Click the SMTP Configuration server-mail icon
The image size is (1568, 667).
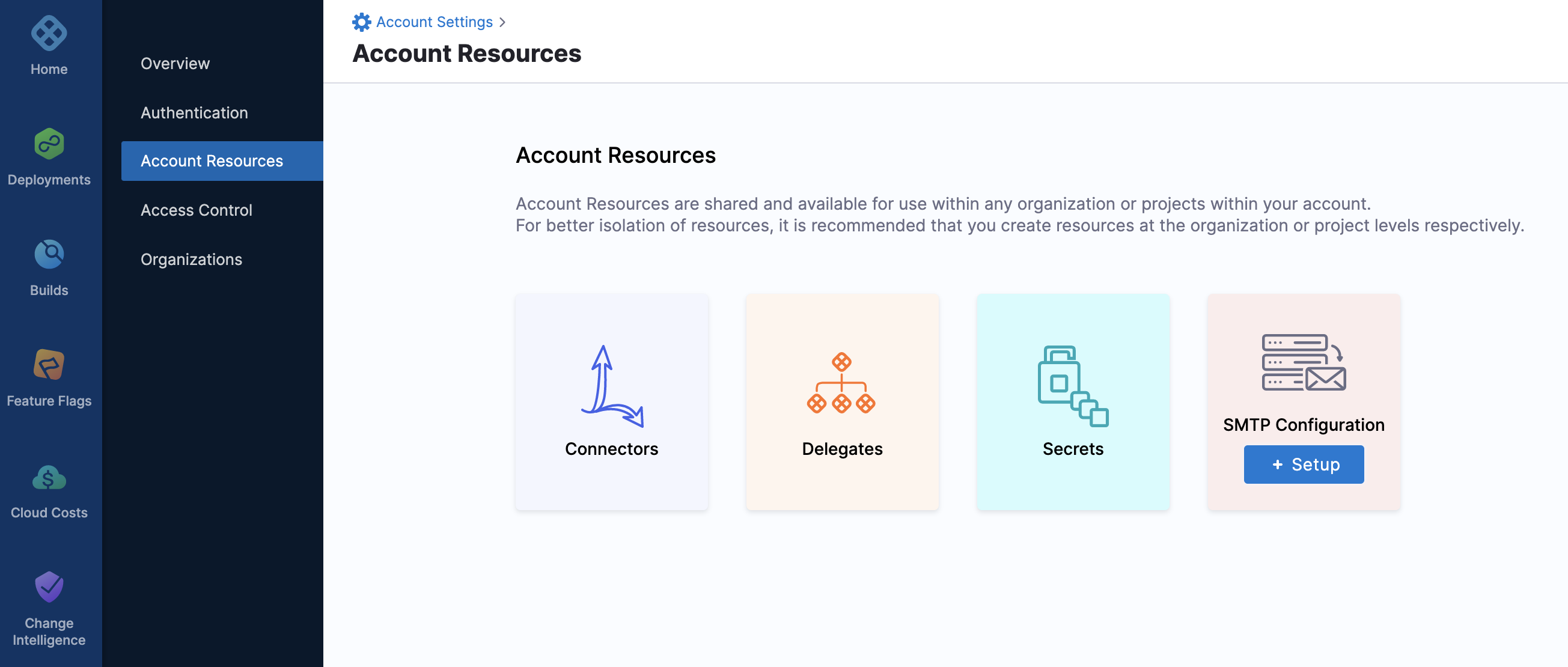[x=1304, y=362]
